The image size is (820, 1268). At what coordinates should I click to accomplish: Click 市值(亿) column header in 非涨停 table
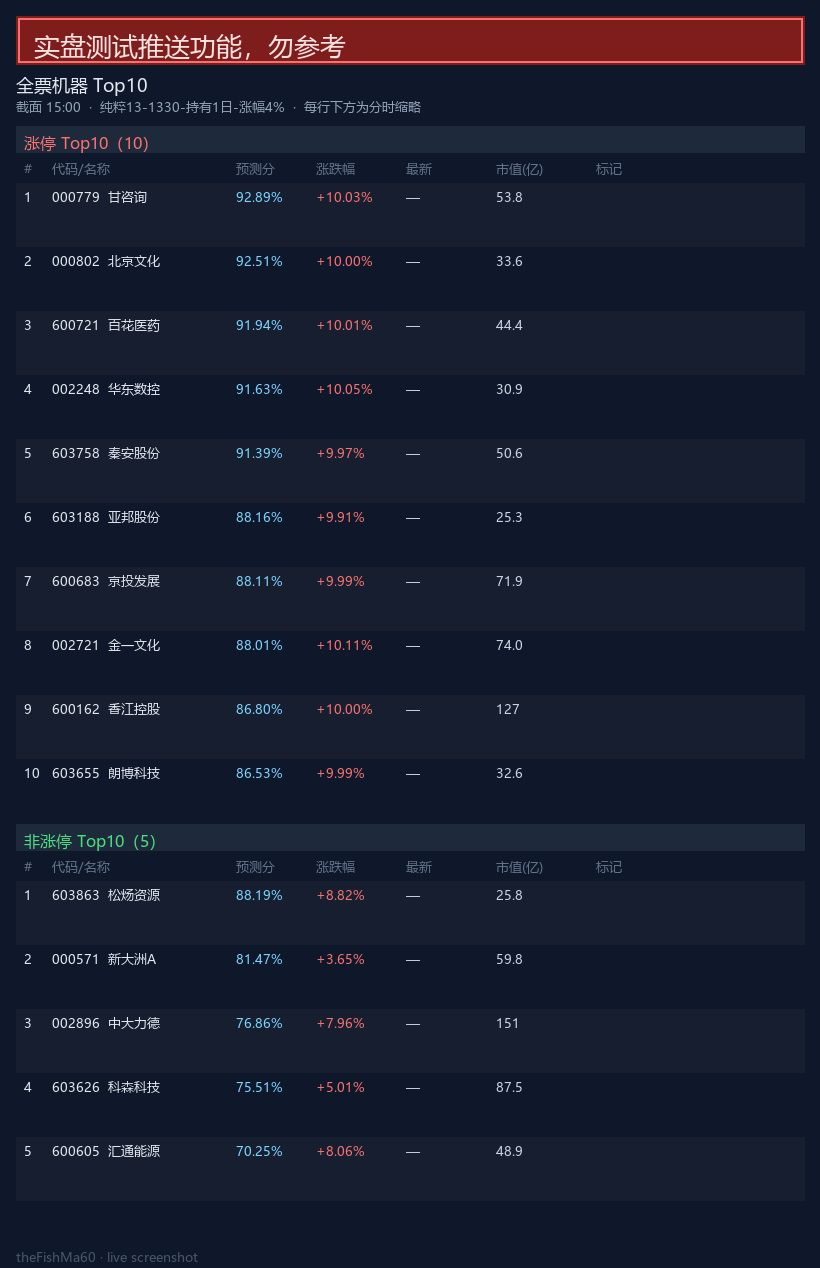pos(519,867)
